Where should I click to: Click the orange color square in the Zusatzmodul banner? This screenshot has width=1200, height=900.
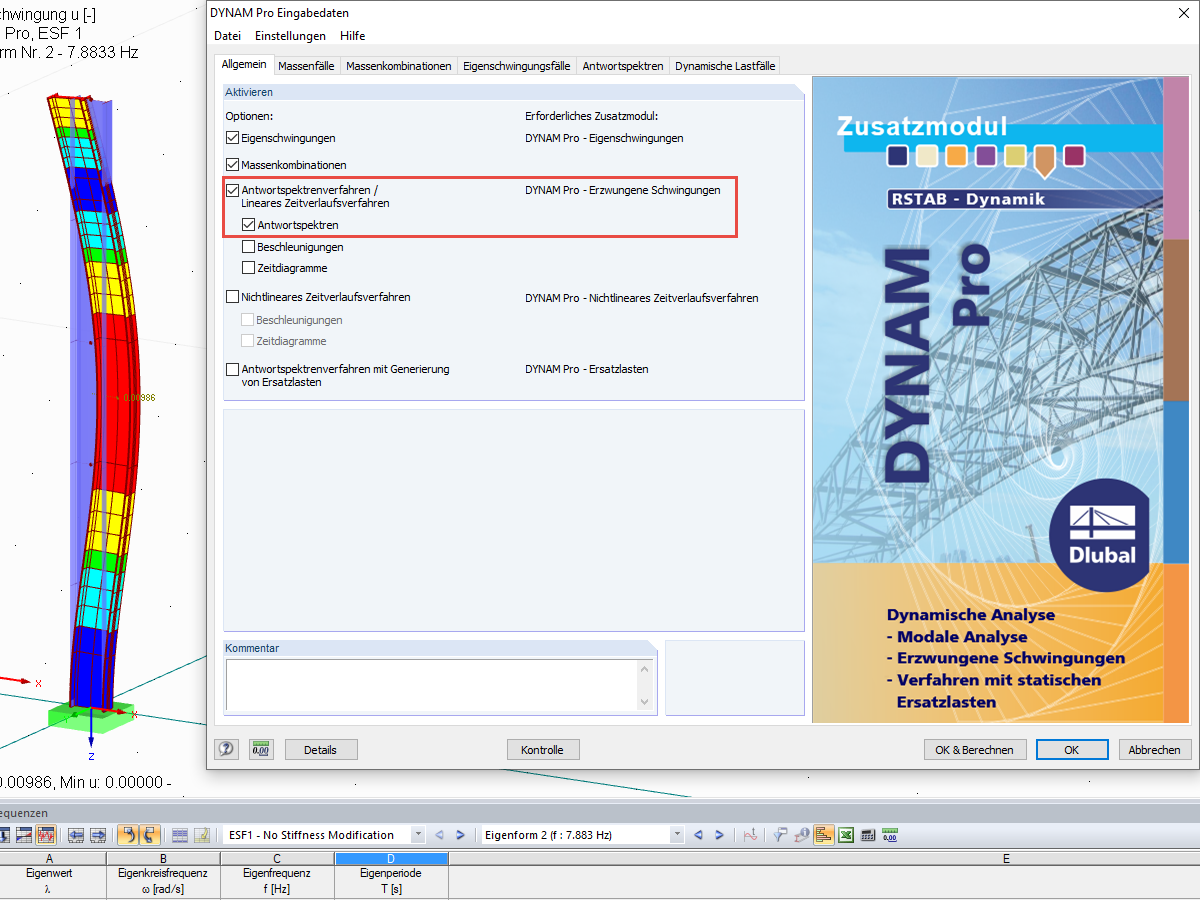click(958, 156)
